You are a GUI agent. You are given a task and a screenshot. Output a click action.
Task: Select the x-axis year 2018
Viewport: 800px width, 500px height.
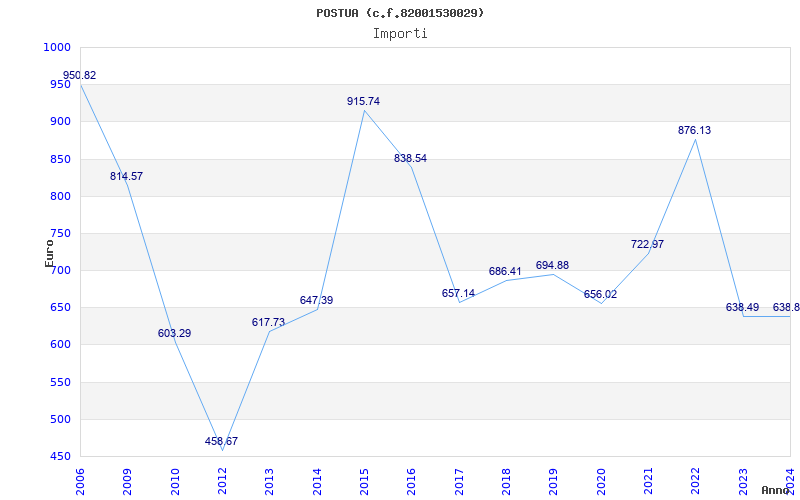pyautogui.click(x=506, y=481)
